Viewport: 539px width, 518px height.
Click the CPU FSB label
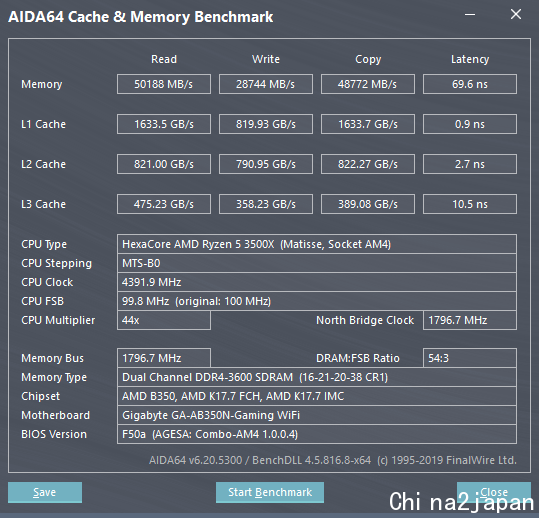[x=43, y=301]
